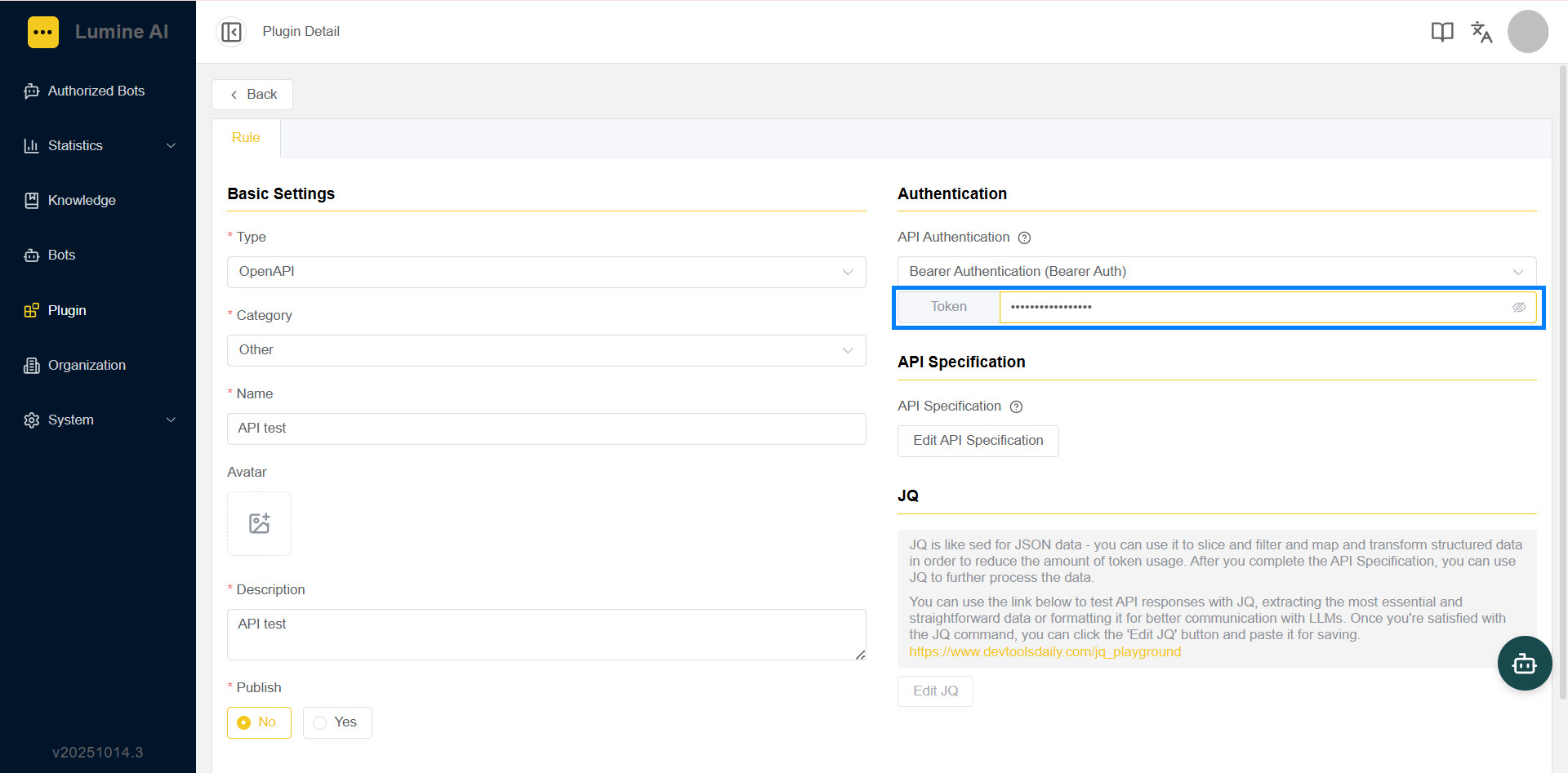This screenshot has width=1568, height=773.
Task: Click the Edit API Specification button
Action: pyautogui.click(x=978, y=441)
